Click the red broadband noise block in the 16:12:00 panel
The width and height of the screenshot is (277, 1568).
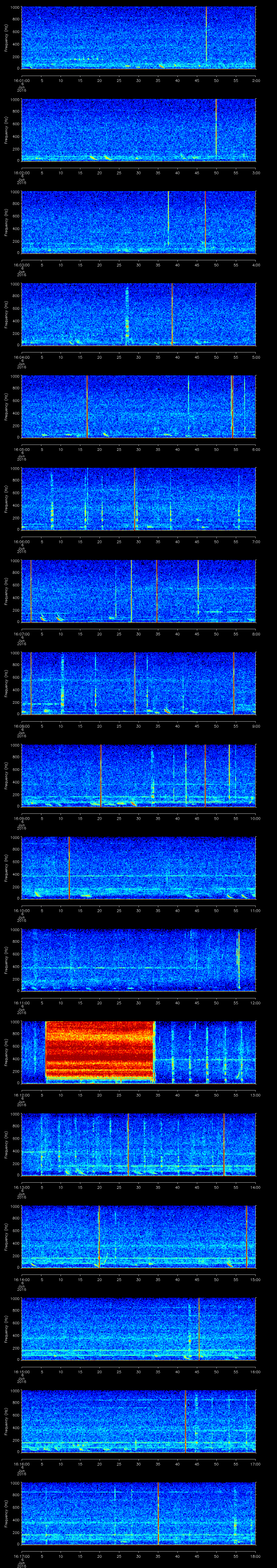pos(100,1051)
